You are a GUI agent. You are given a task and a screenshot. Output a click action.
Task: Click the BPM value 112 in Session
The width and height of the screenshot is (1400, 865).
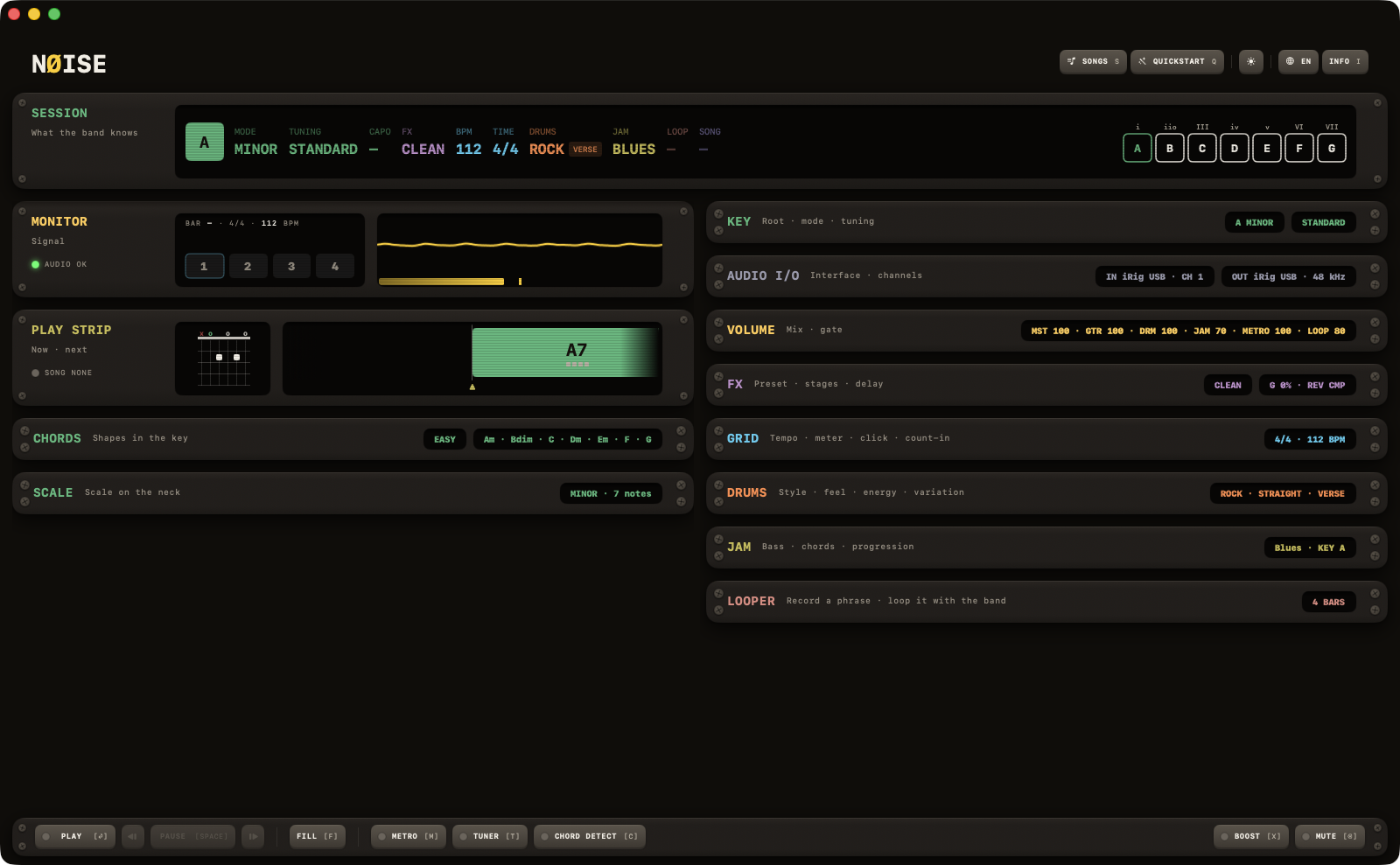[x=468, y=150]
